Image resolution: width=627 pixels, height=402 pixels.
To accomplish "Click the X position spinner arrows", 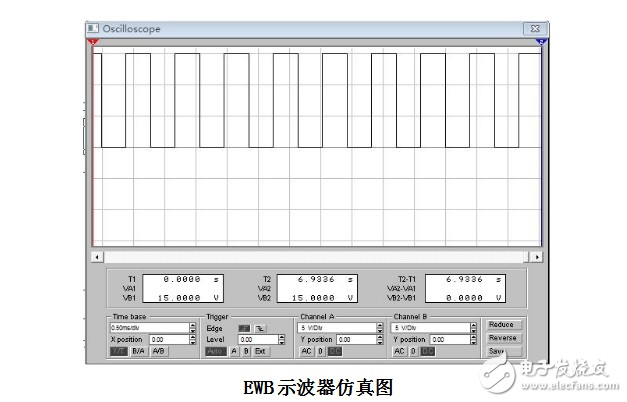I will coord(193,340).
